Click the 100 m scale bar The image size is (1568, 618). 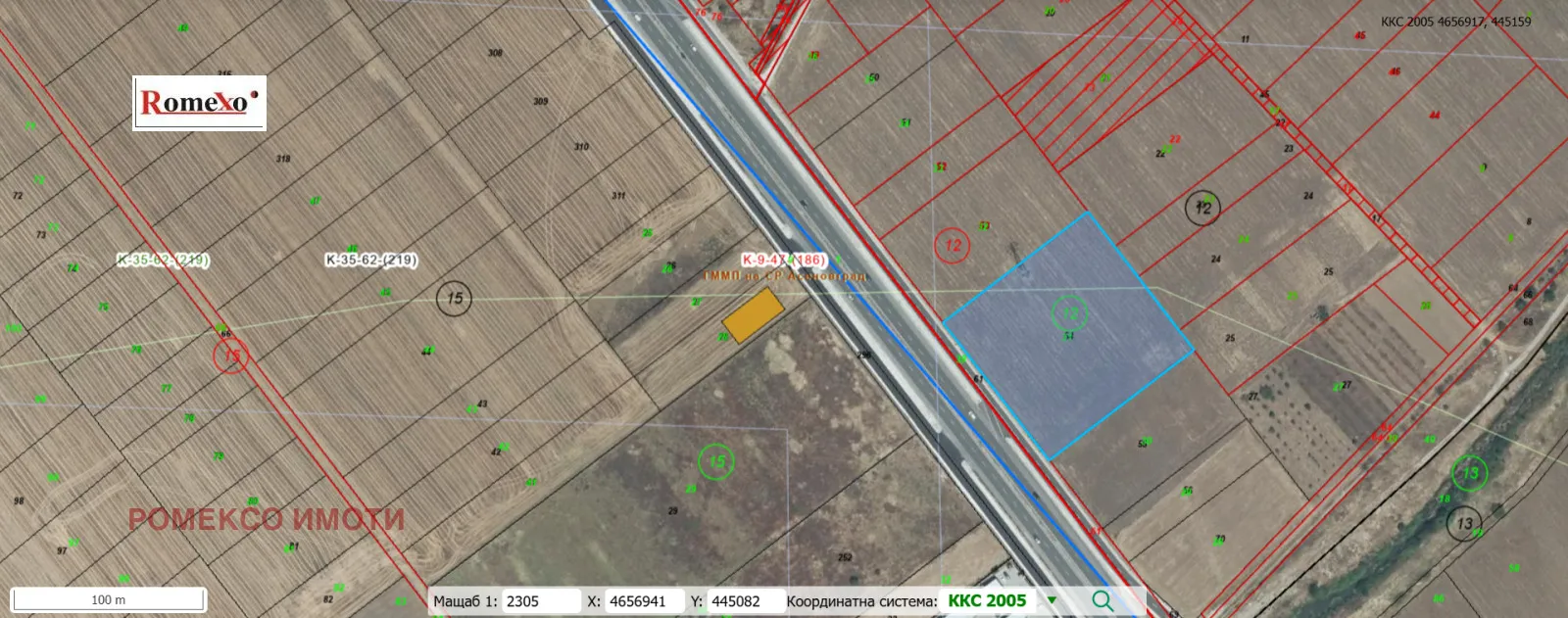108,599
